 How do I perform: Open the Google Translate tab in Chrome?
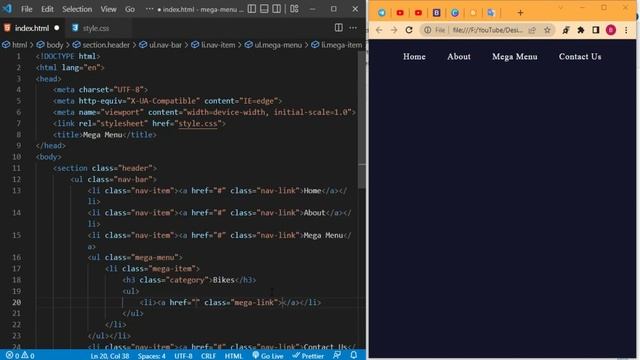[x=491, y=13]
